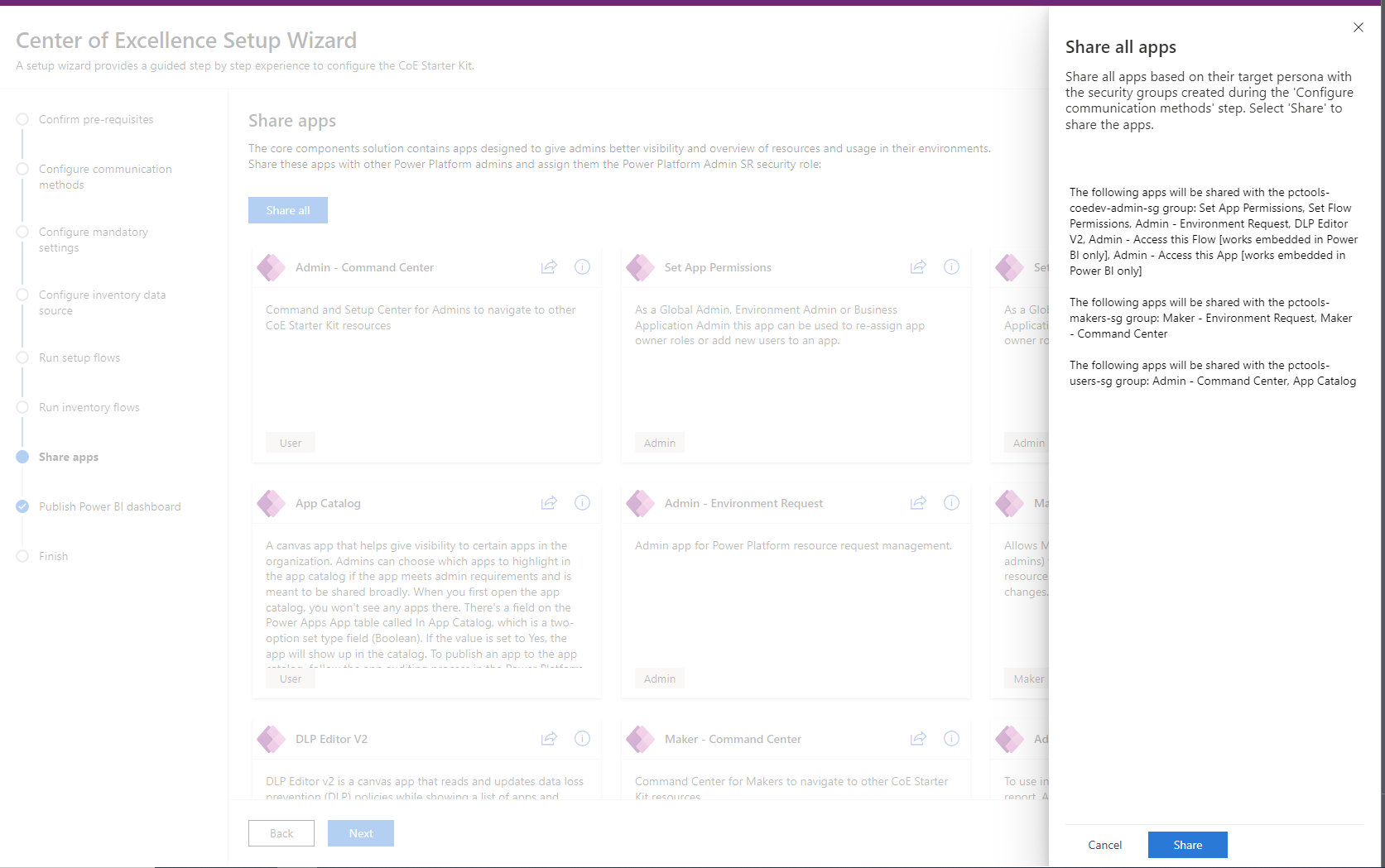This screenshot has height=868, width=1385.
Task: Share the Maker - Command Center app
Action: coord(918,738)
